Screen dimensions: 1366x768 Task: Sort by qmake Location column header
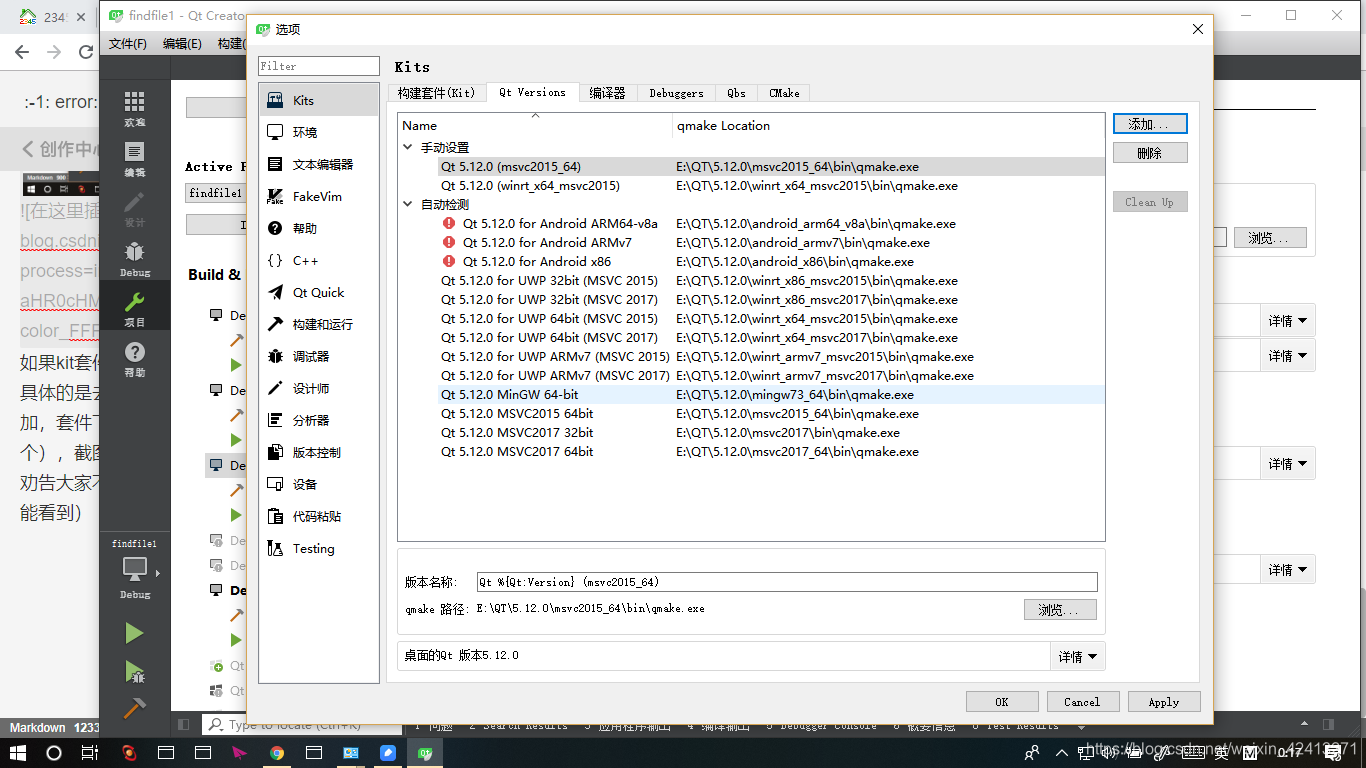point(889,126)
